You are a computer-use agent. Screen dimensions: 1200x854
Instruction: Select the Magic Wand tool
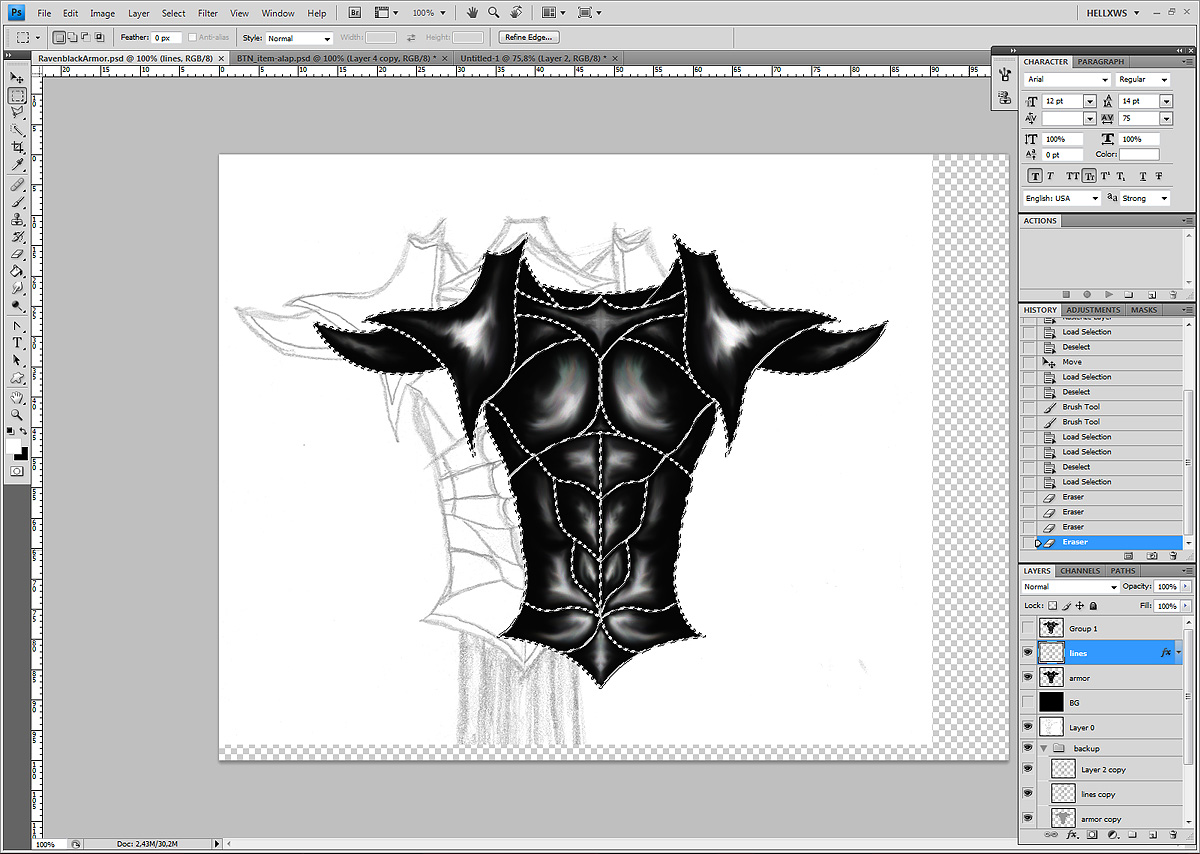(x=17, y=130)
